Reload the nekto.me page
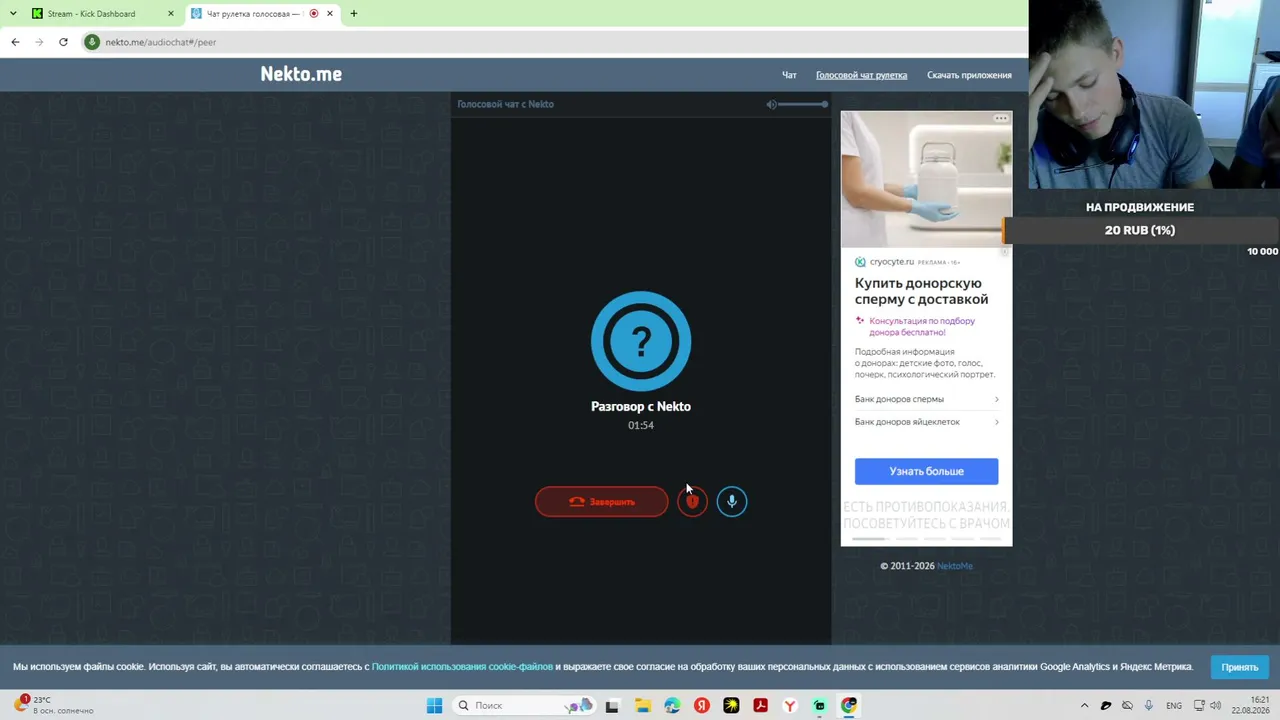Viewport: 1280px width, 720px height. pos(63,42)
